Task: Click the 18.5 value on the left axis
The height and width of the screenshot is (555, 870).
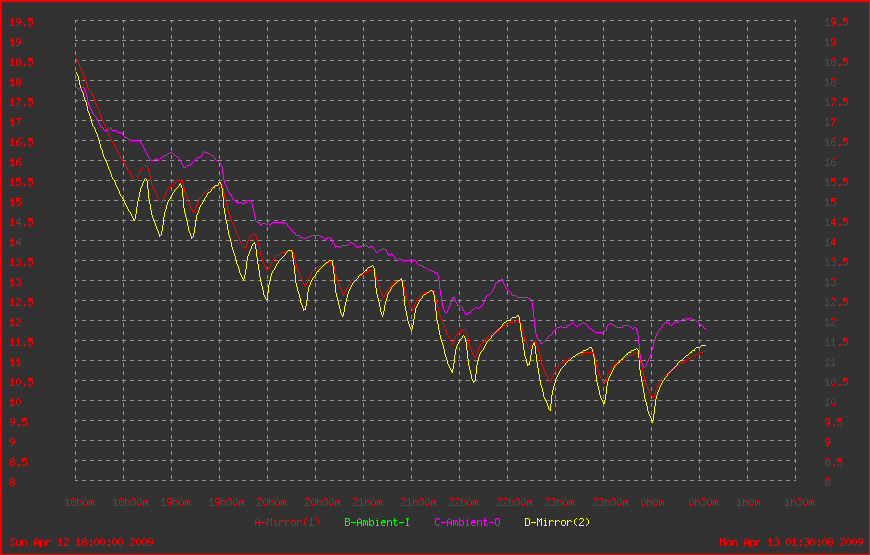Action: 21,62
